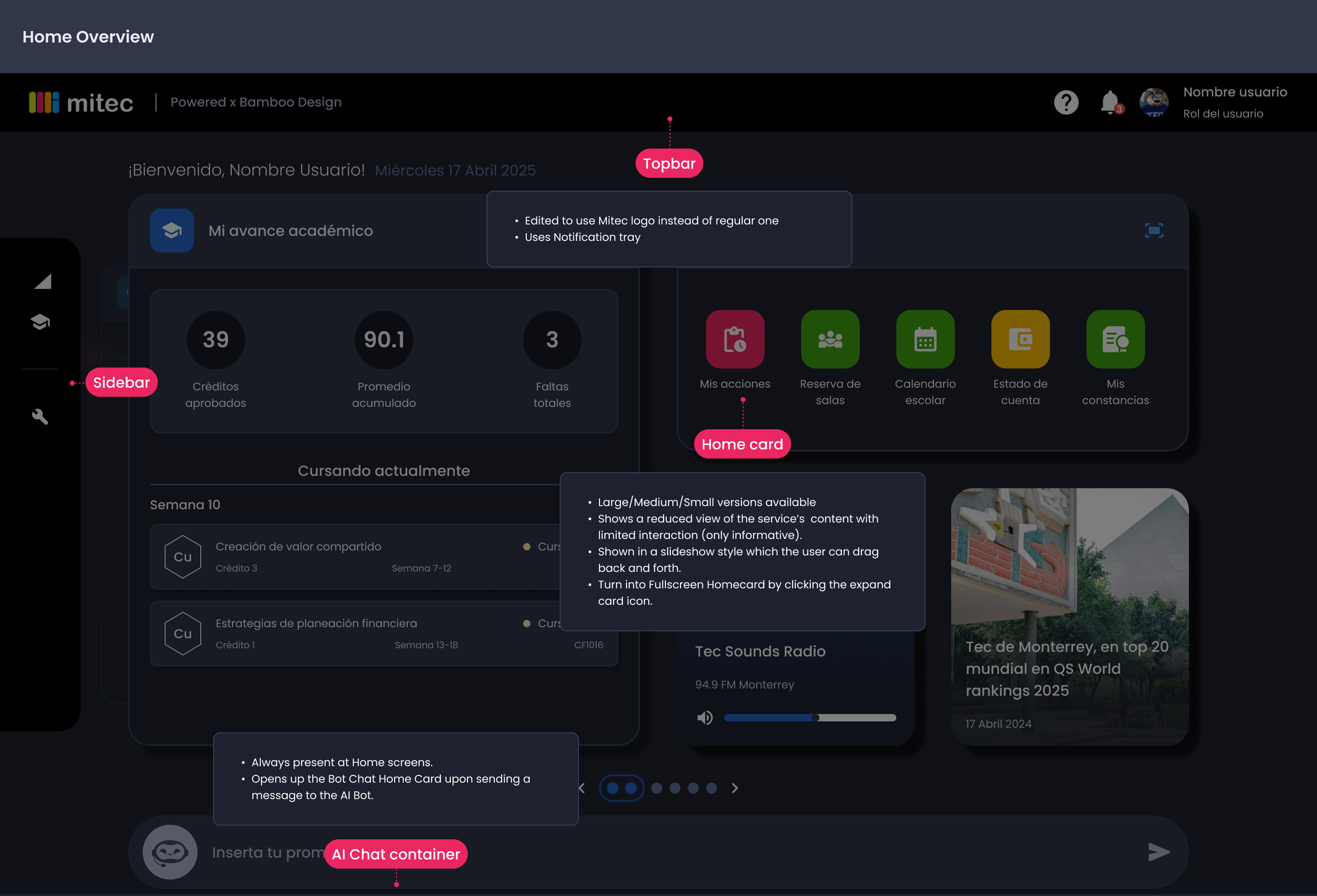The image size is (1317, 896).
Task: Open Creación de valor compartido course row
Action: (x=384, y=557)
